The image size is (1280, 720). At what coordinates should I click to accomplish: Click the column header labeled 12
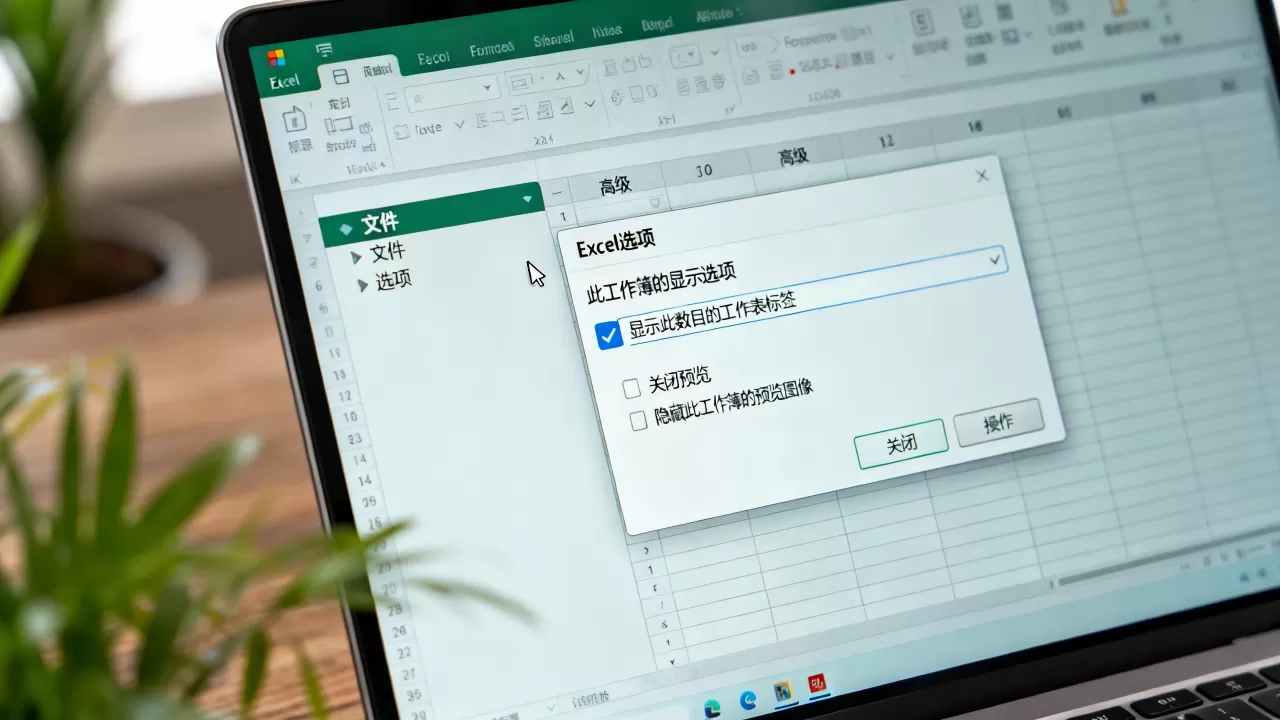click(886, 141)
